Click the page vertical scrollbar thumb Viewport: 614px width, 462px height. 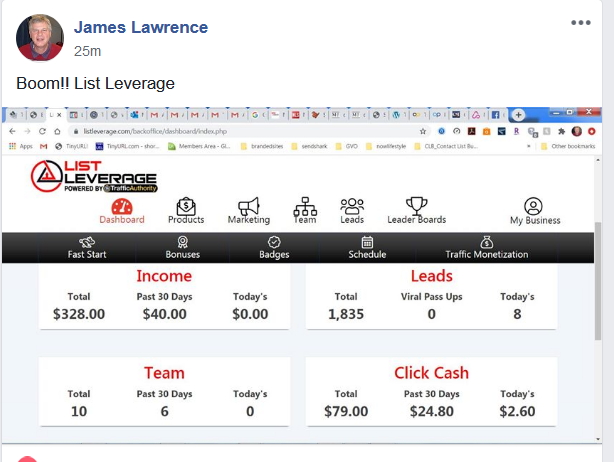point(598,281)
